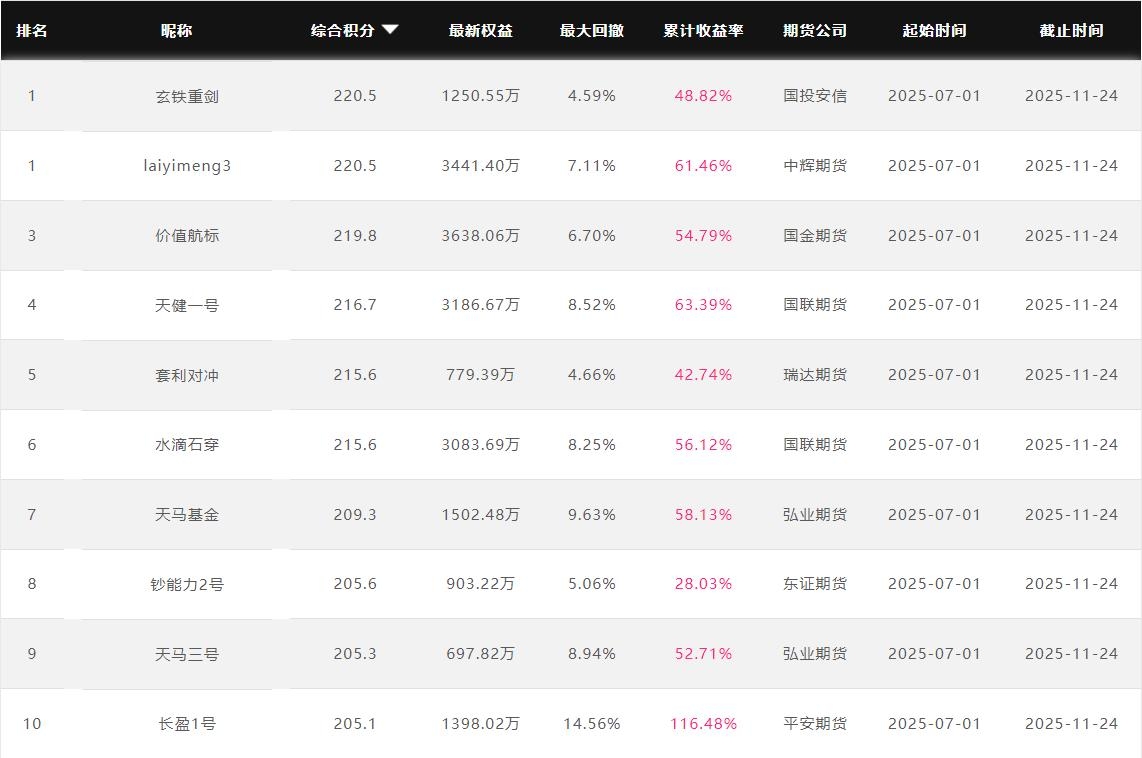This screenshot has height=758, width=1142.
Task: Sort by 最新权益 column header
Action: pos(480,30)
